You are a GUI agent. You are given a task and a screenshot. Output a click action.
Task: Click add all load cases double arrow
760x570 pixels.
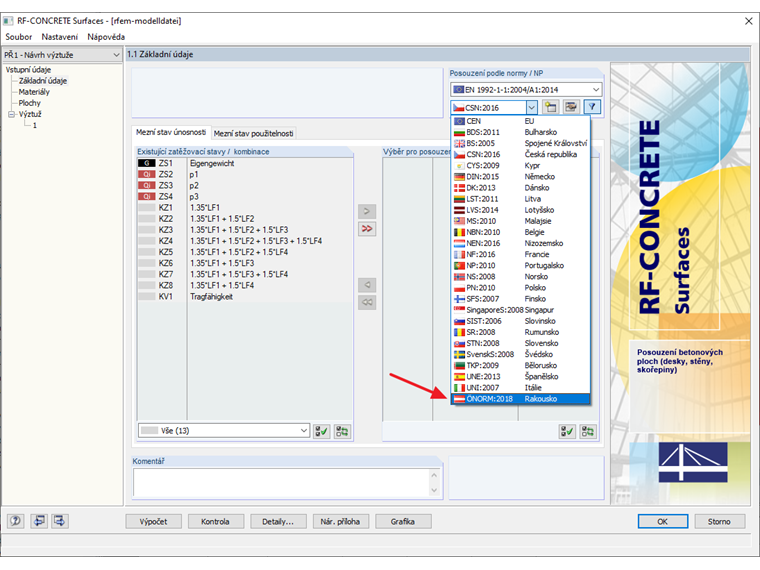click(367, 229)
